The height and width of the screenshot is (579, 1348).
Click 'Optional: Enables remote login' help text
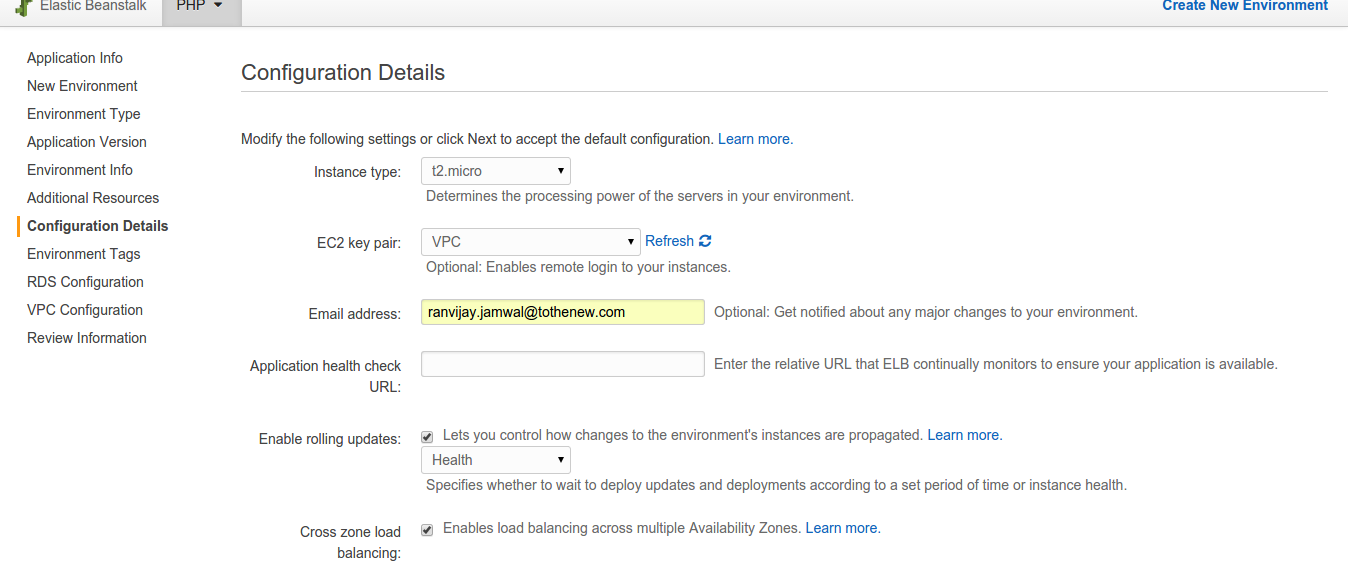click(578, 267)
